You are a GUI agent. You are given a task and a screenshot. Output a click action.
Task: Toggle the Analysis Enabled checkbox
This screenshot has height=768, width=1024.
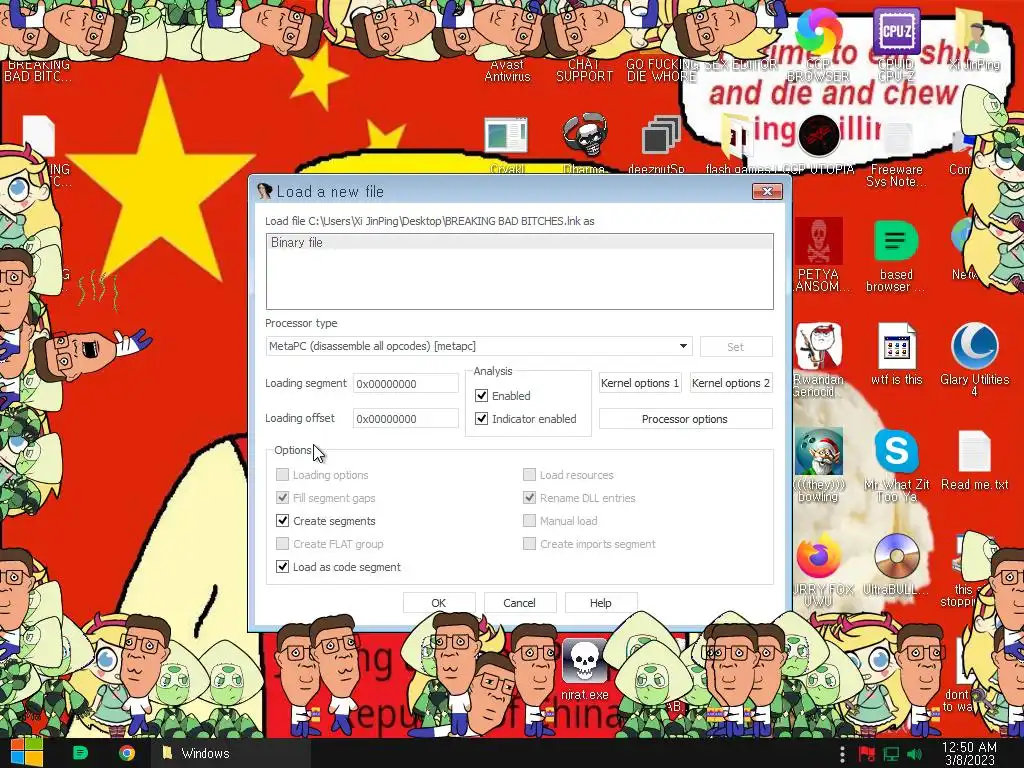pos(481,395)
